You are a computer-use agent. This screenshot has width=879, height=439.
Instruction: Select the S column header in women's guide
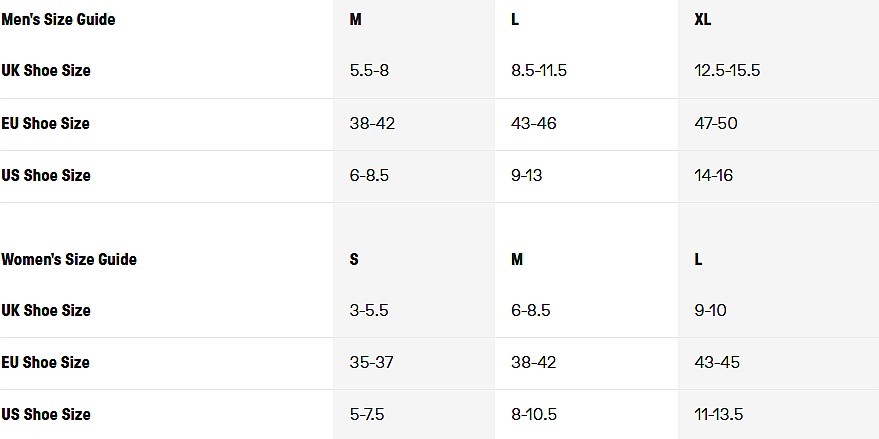[354, 259]
